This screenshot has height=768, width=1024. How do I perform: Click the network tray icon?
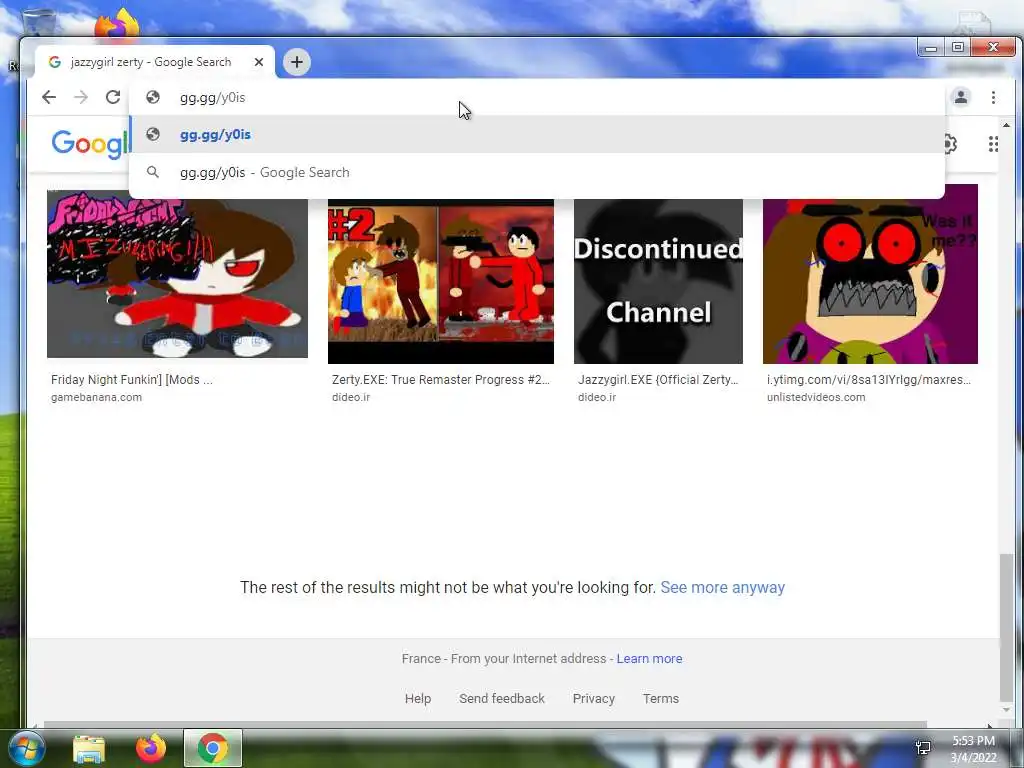click(923, 748)
